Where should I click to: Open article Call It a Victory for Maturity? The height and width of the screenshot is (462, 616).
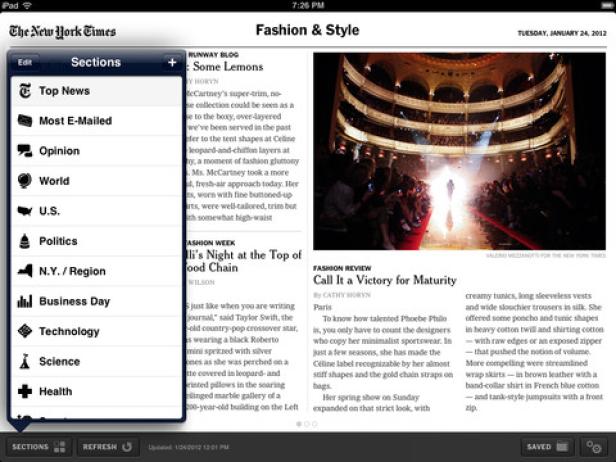(385, 280)
